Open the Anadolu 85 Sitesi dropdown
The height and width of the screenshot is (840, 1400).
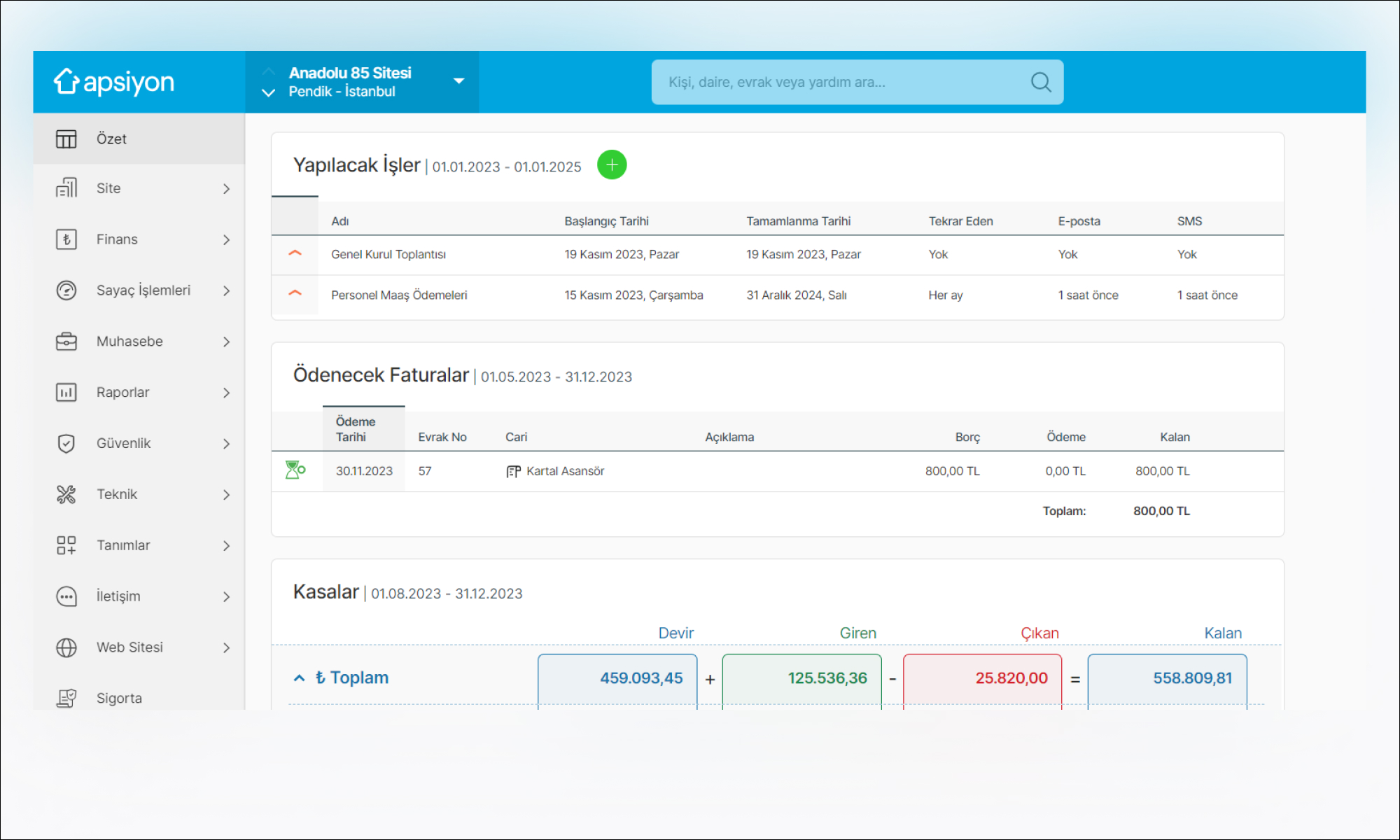point(458,81)
